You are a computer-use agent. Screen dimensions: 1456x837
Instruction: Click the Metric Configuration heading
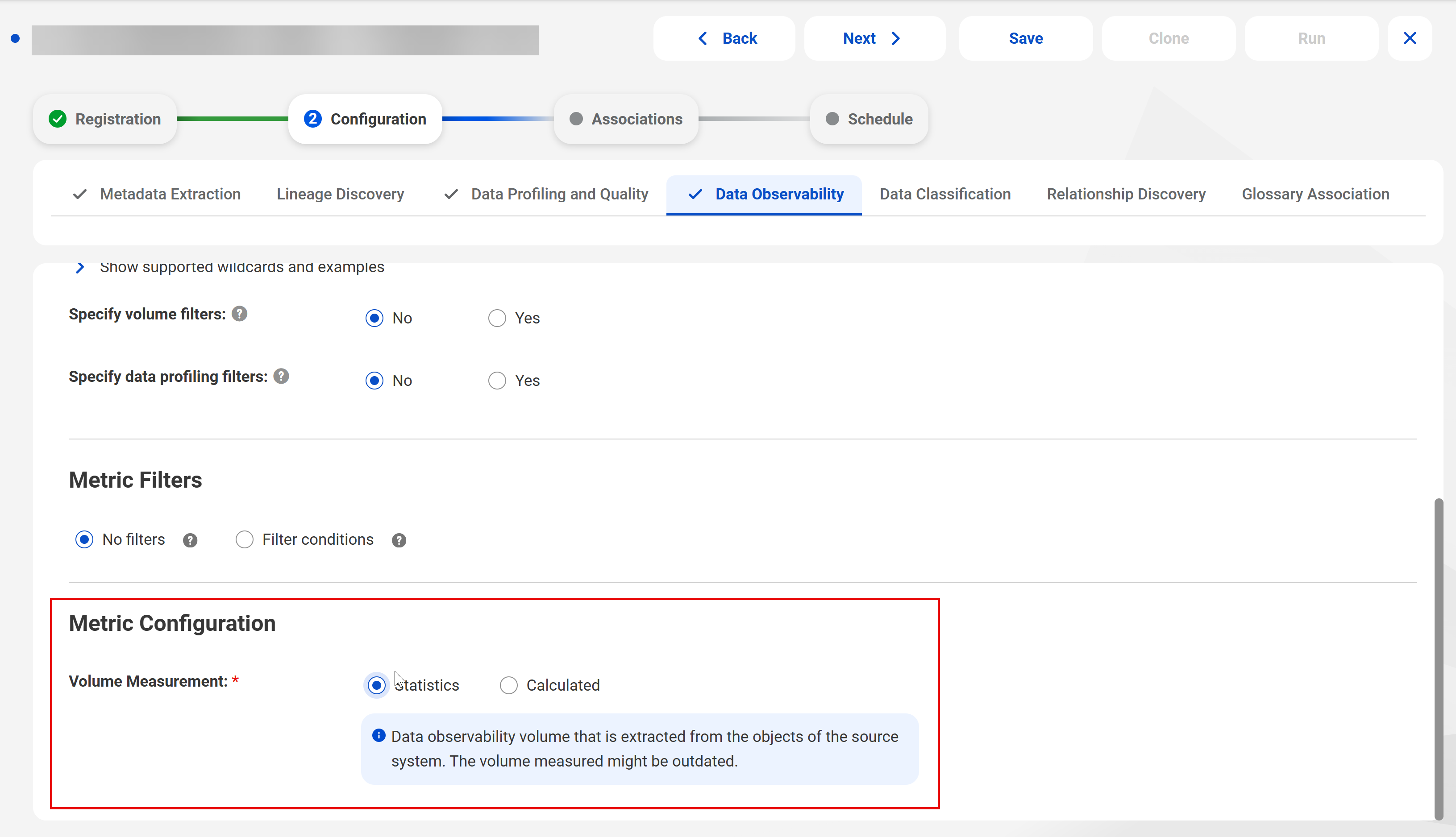172,624
